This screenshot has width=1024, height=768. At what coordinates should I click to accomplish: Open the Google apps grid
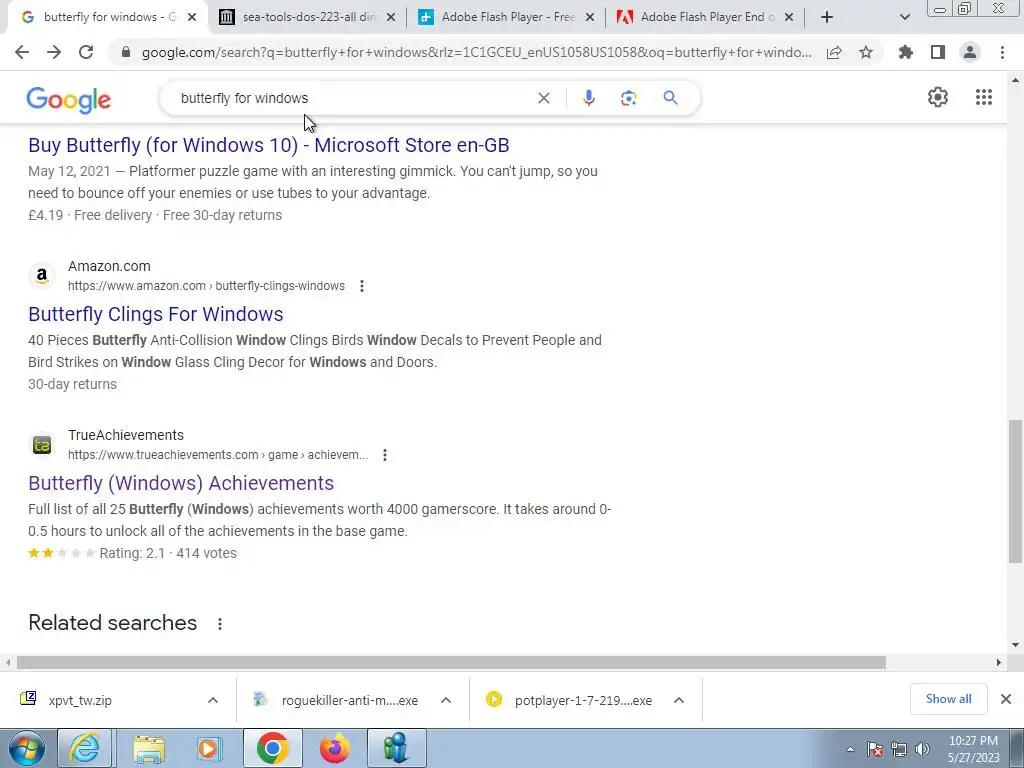[x=984, y=97]
